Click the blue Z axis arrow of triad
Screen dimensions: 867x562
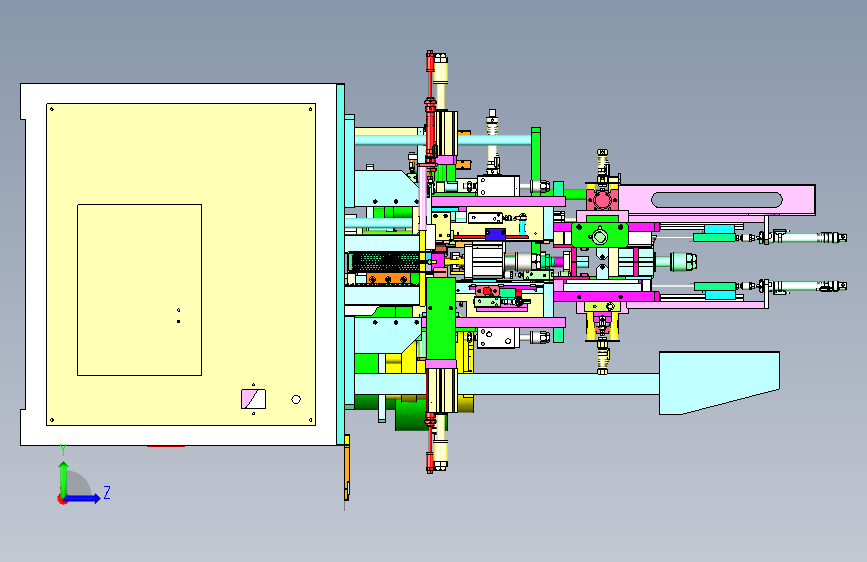[83, 498]
